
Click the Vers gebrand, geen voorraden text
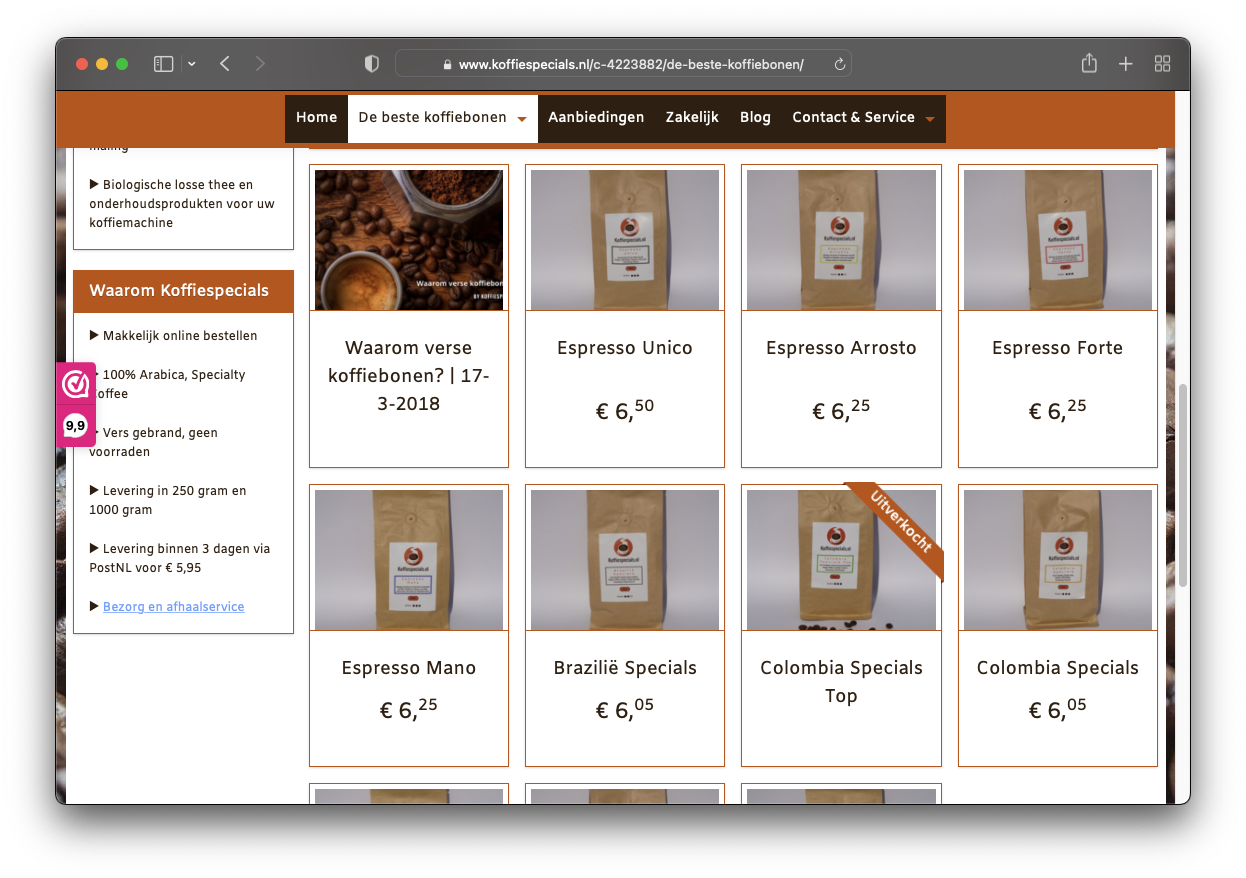[153, 442]
